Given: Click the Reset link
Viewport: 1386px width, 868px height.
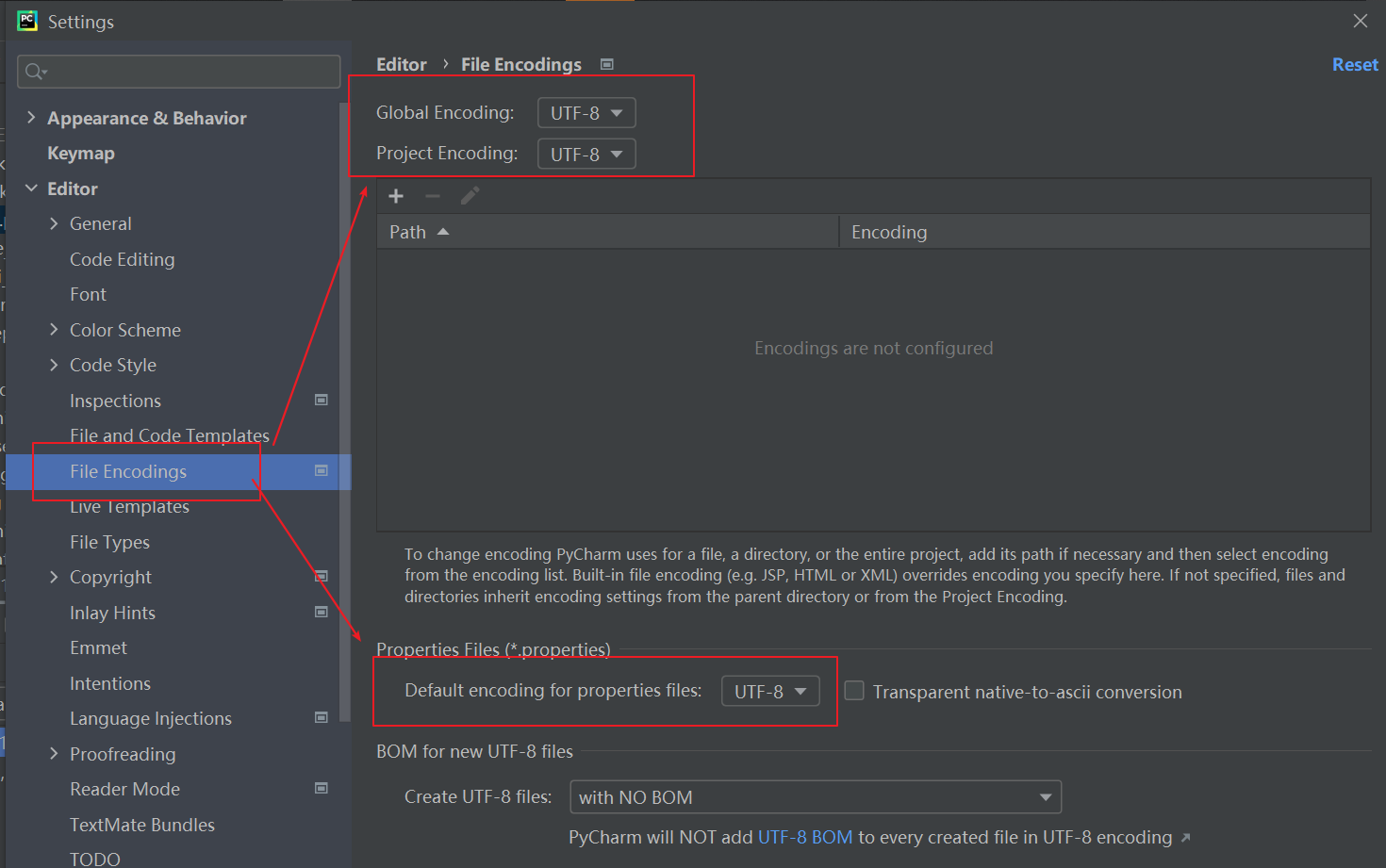Looking at the screenshot, I should point(1355,64).
